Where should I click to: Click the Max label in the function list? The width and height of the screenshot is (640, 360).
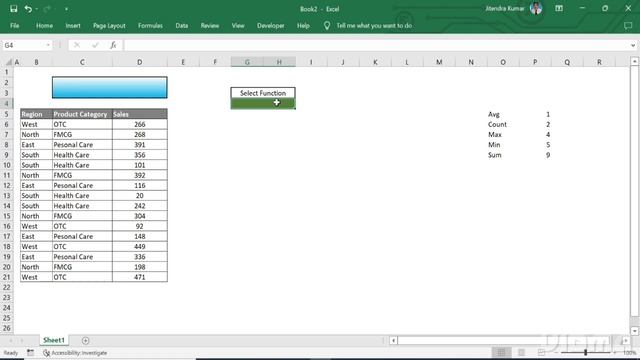click(x=495, y=135)
